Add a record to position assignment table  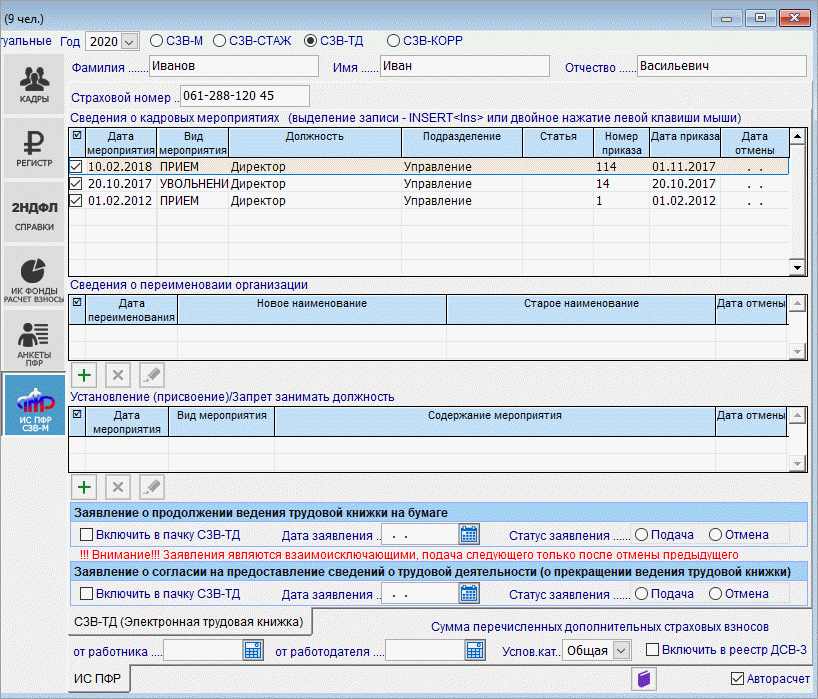(x=84, y=487)
